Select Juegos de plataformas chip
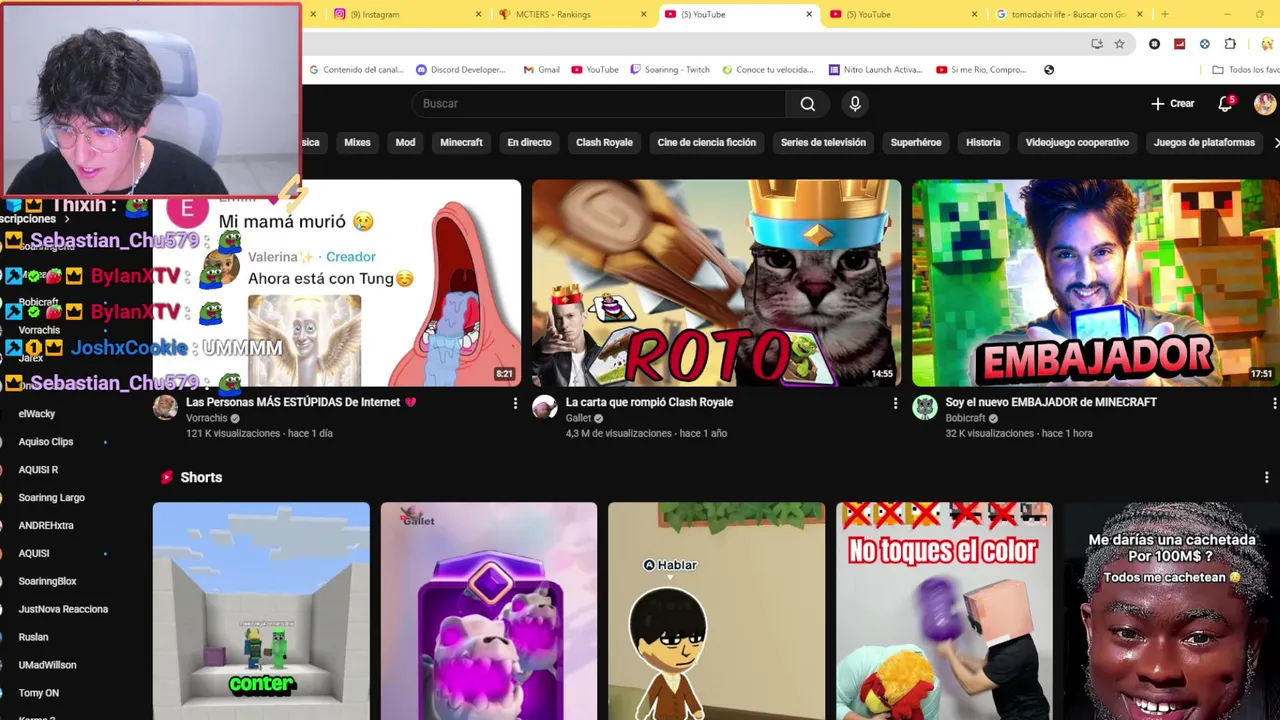The image size is (1280, 720). pyautogui.click(x=1204, y=143)
